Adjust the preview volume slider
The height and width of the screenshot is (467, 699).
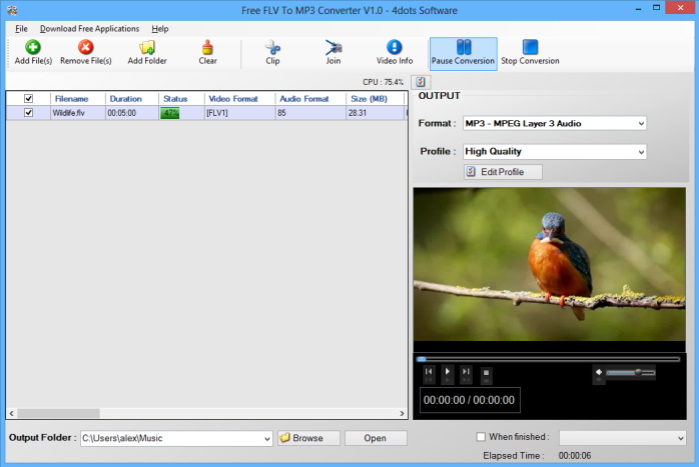(x=630, y=372)
